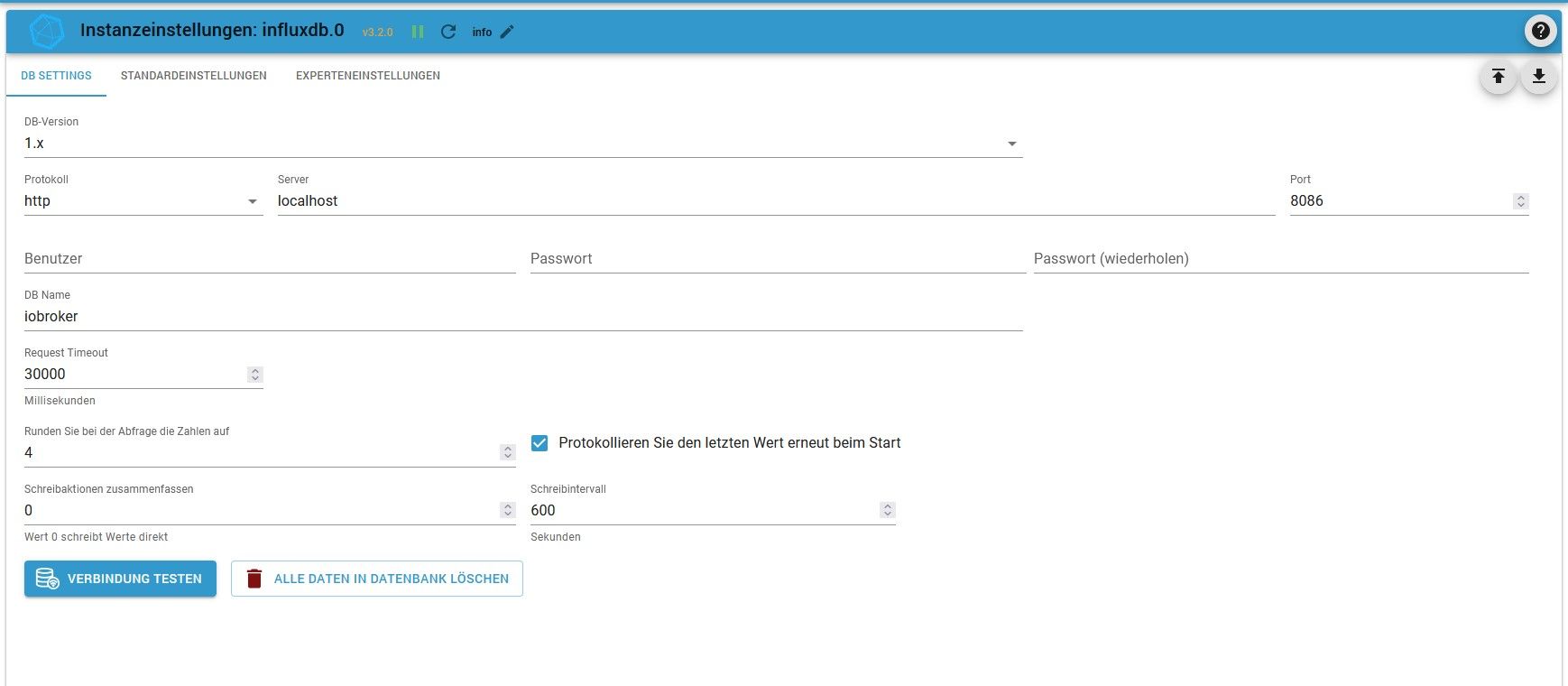
Task: Click VERBINDUNG TESTEN button
Action: [x=120, y=579]
